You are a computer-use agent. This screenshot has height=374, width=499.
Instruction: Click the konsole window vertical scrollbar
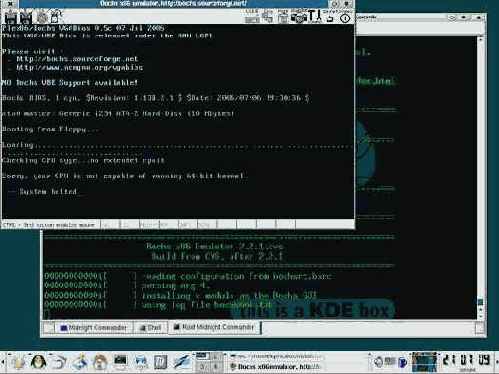click(480, 178)
